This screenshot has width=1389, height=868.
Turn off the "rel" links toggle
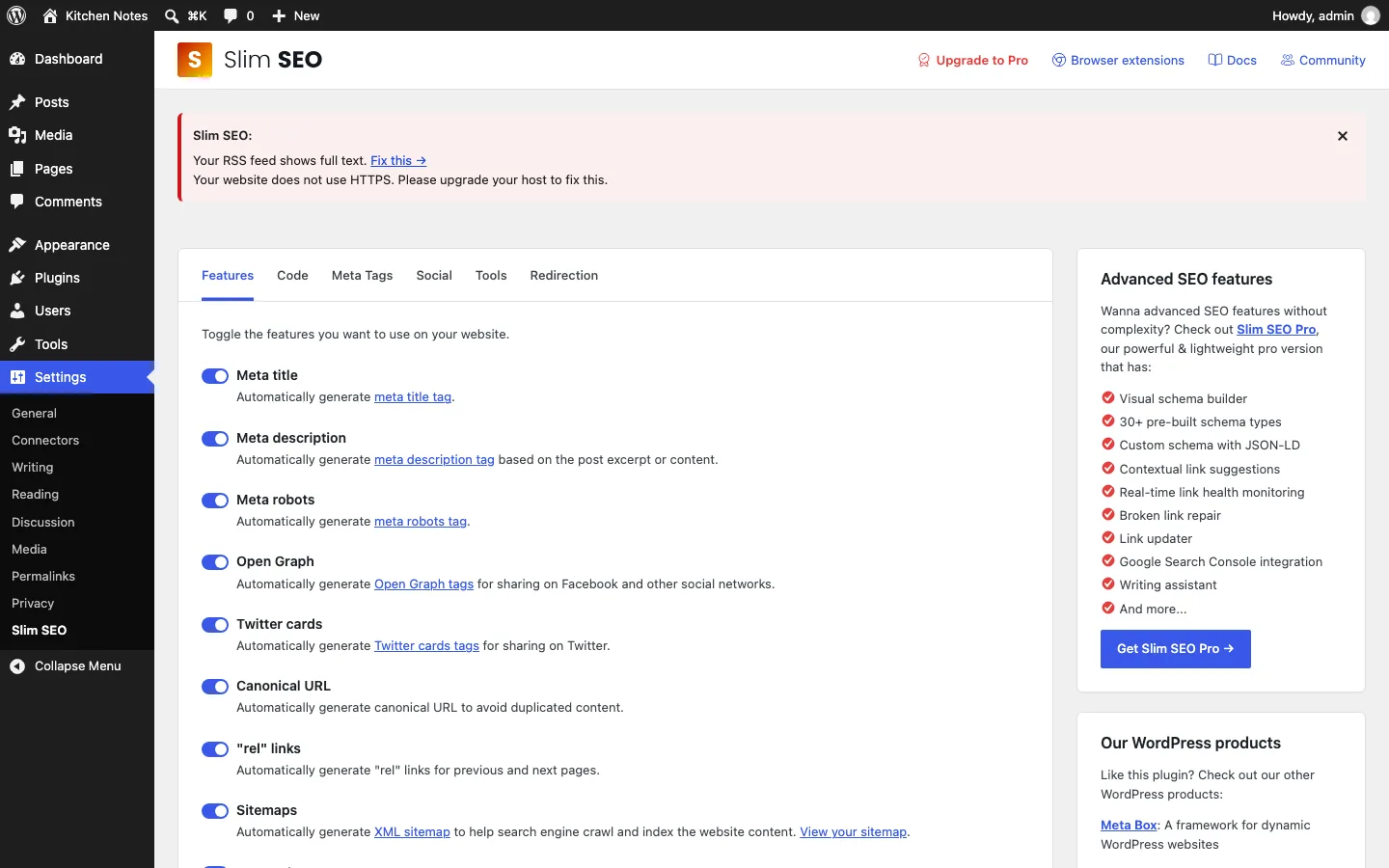click(x=215, y=749)
